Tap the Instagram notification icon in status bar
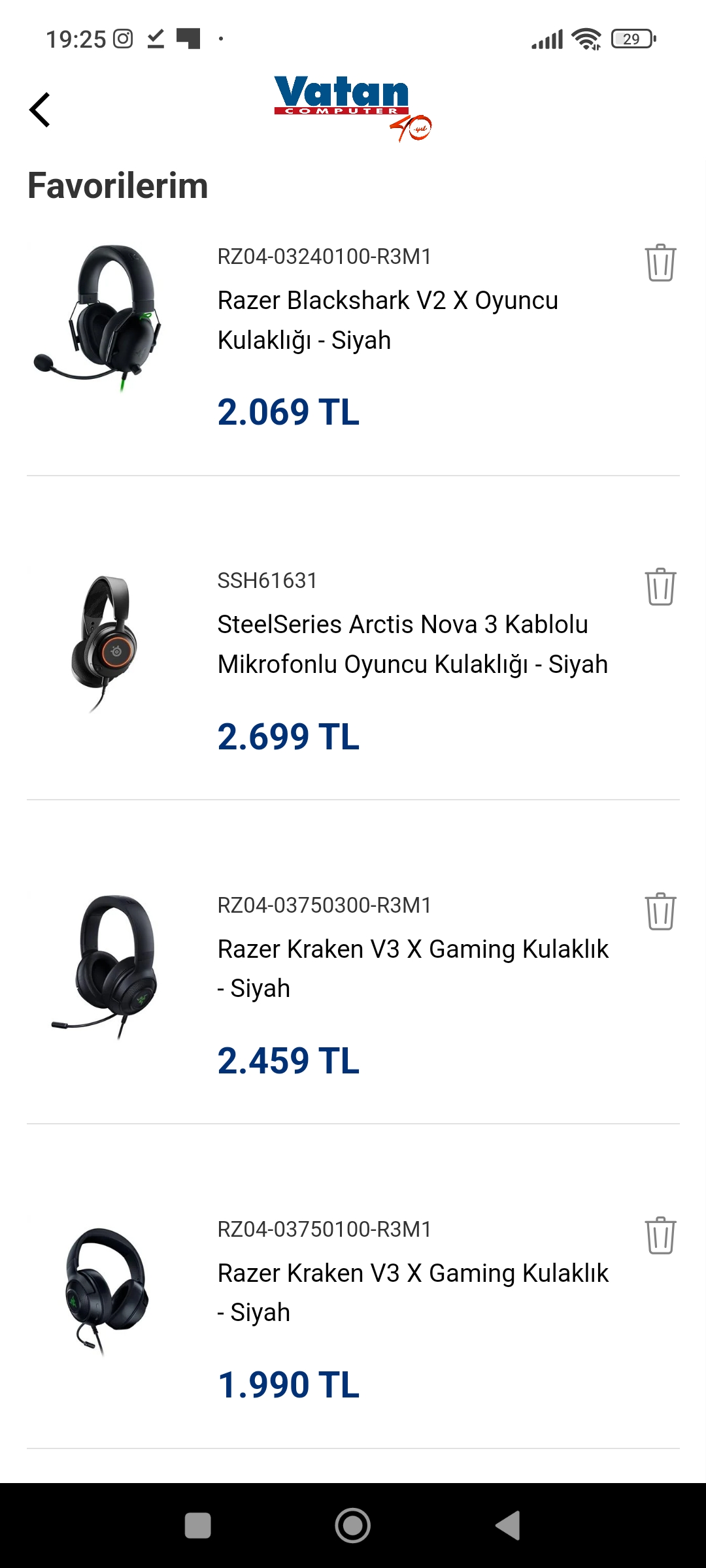Screen dimensions: 706x1568 click(x=123, y=39)
